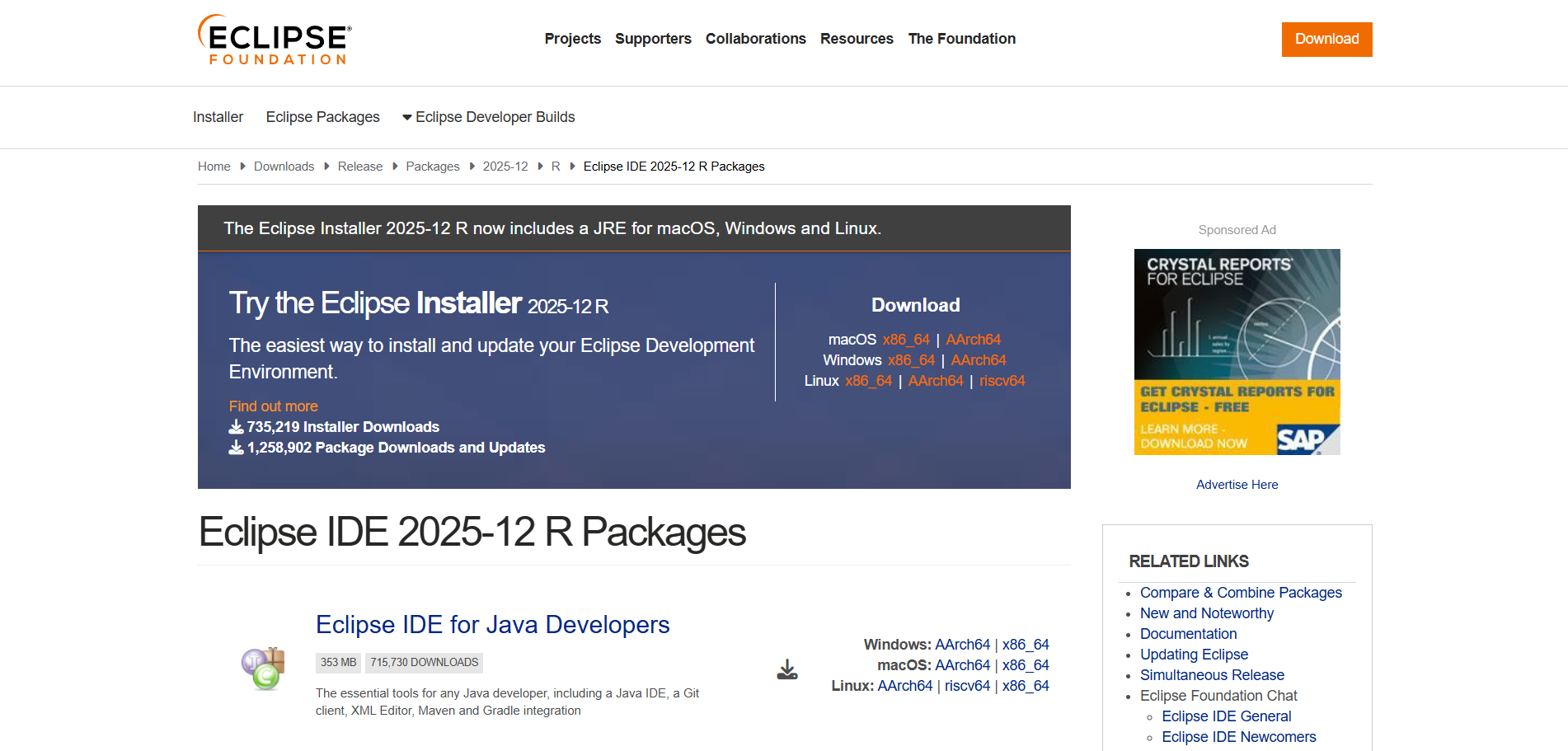Image resolution: width=1568 pixels, height=751 pixels.
Task: Click the orange Download button
Action: click(x=1326, y=39)
